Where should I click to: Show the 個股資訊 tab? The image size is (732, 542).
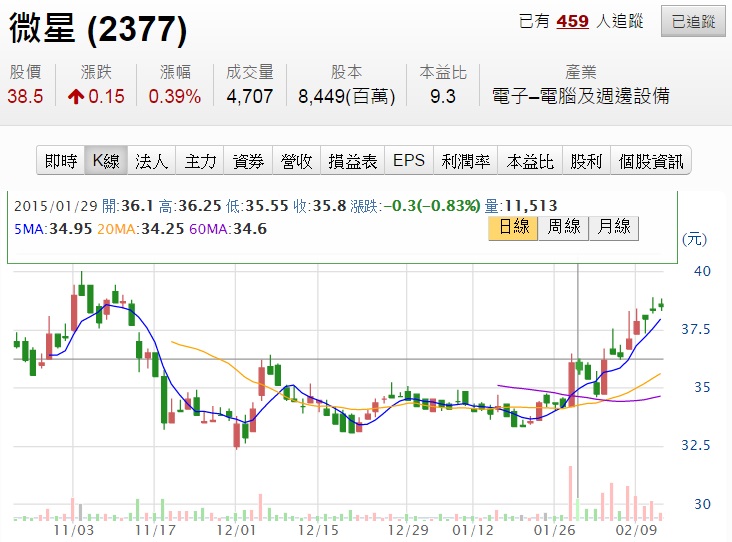[x=651, y=161]
